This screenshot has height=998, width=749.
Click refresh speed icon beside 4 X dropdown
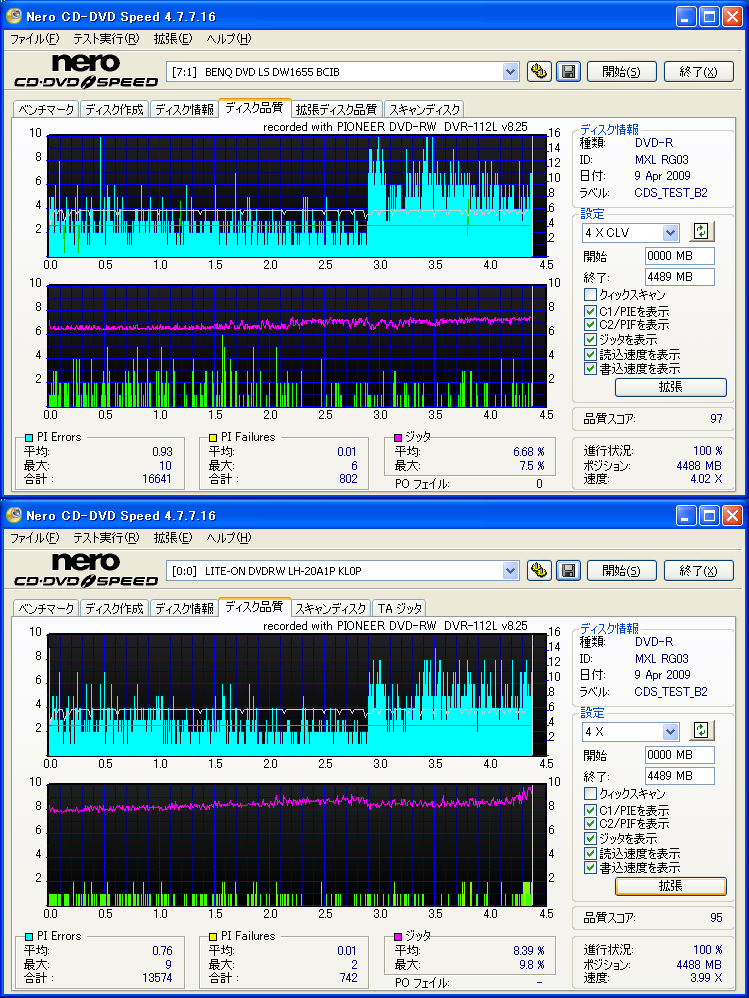click(x=701, y=731)
